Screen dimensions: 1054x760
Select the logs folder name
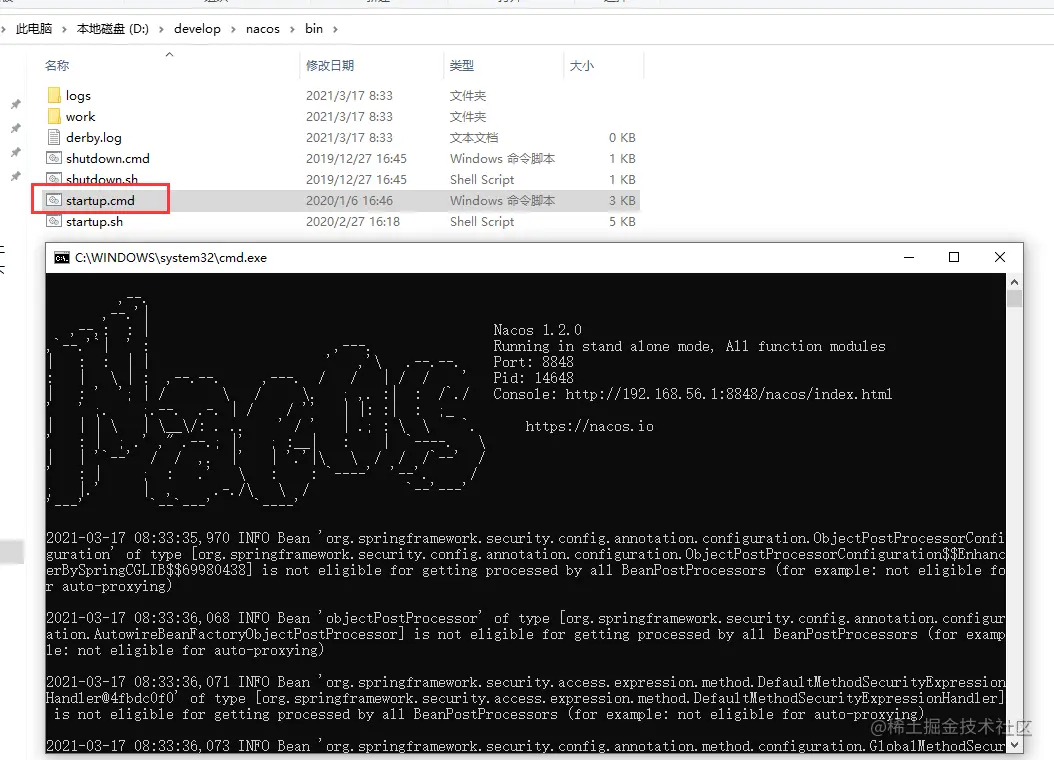(x=78, y=95)
